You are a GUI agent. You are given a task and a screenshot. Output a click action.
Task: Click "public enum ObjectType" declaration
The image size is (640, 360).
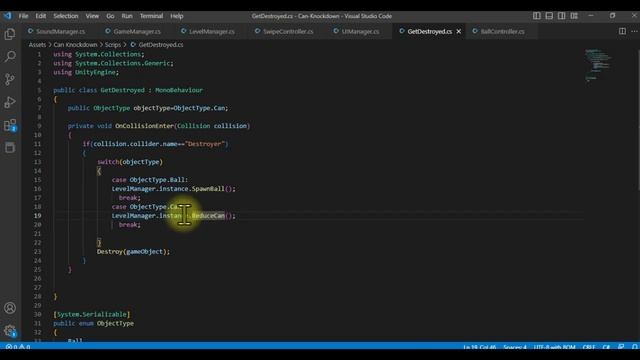pos(93,323)
